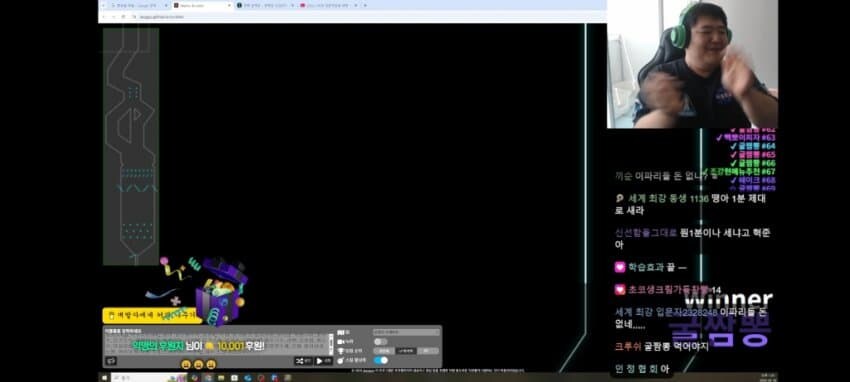The image size is (850, 382).
Task: Click the names text area scrollbar
Action: [331, 344]
